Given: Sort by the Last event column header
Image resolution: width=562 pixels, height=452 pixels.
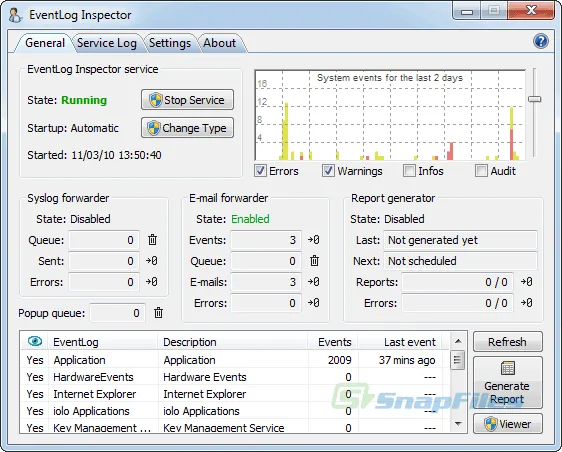Looking at the screenshot, I should [x=400, y=342].
